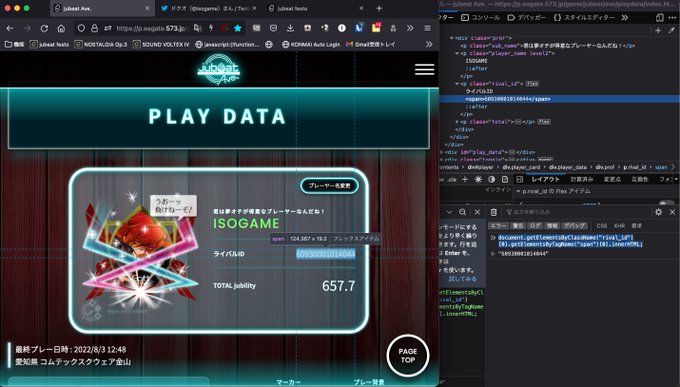The width and height of the screenshot is (680, 387).
Task: Toggle the .cls class panel
Action: click(452, 179)
